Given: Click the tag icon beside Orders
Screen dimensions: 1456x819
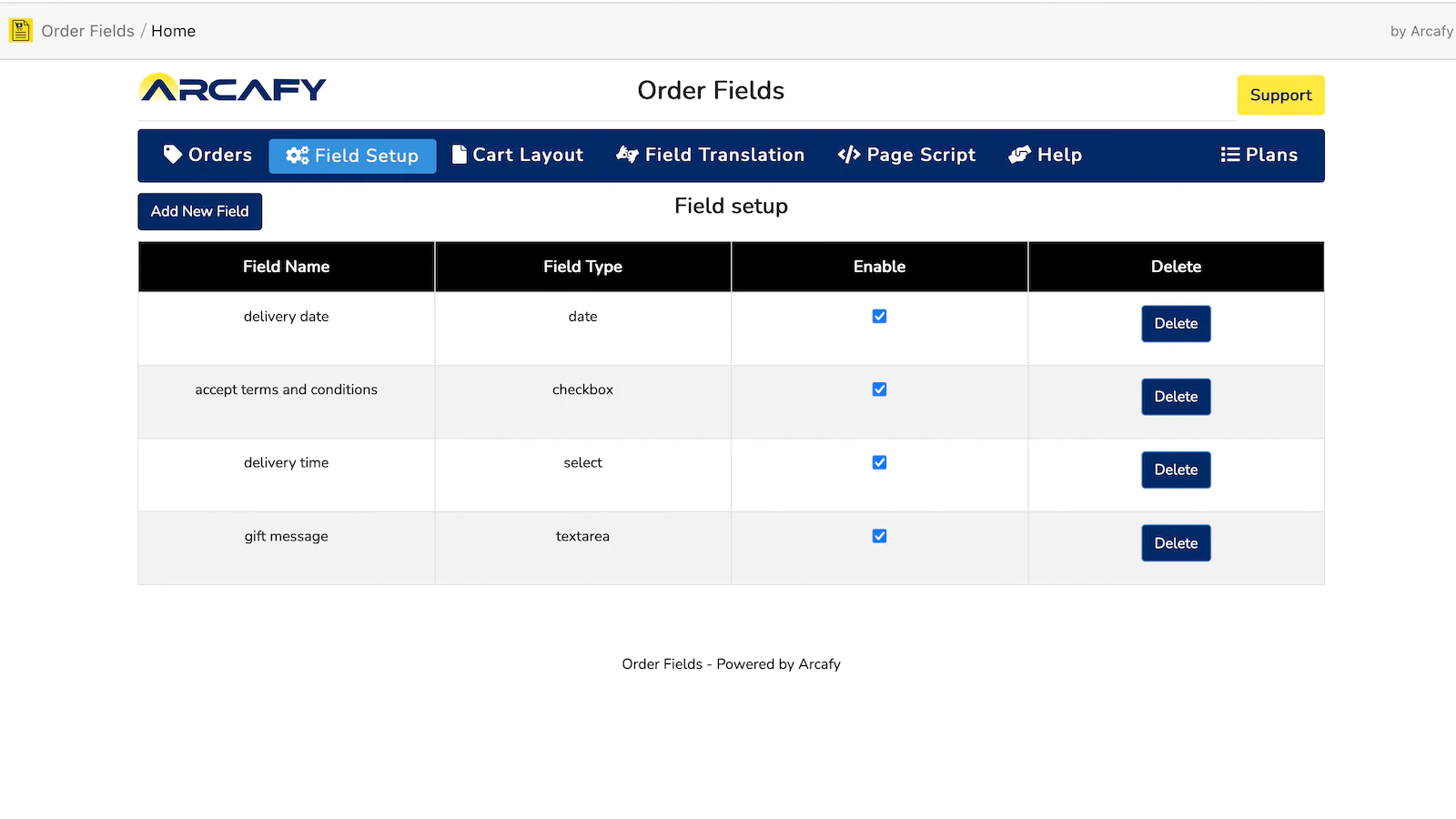Looking at the screenshot, I should click(172, 155).
